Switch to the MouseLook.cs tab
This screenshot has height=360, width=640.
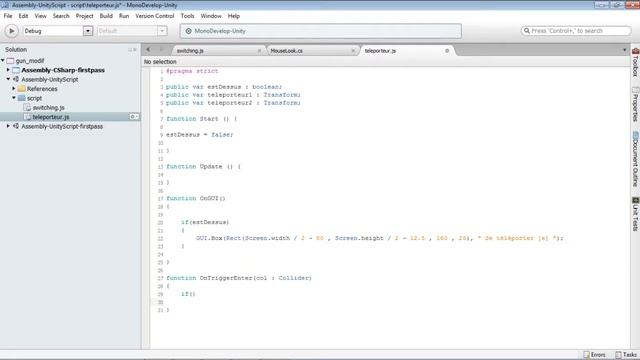click(287, 51)
